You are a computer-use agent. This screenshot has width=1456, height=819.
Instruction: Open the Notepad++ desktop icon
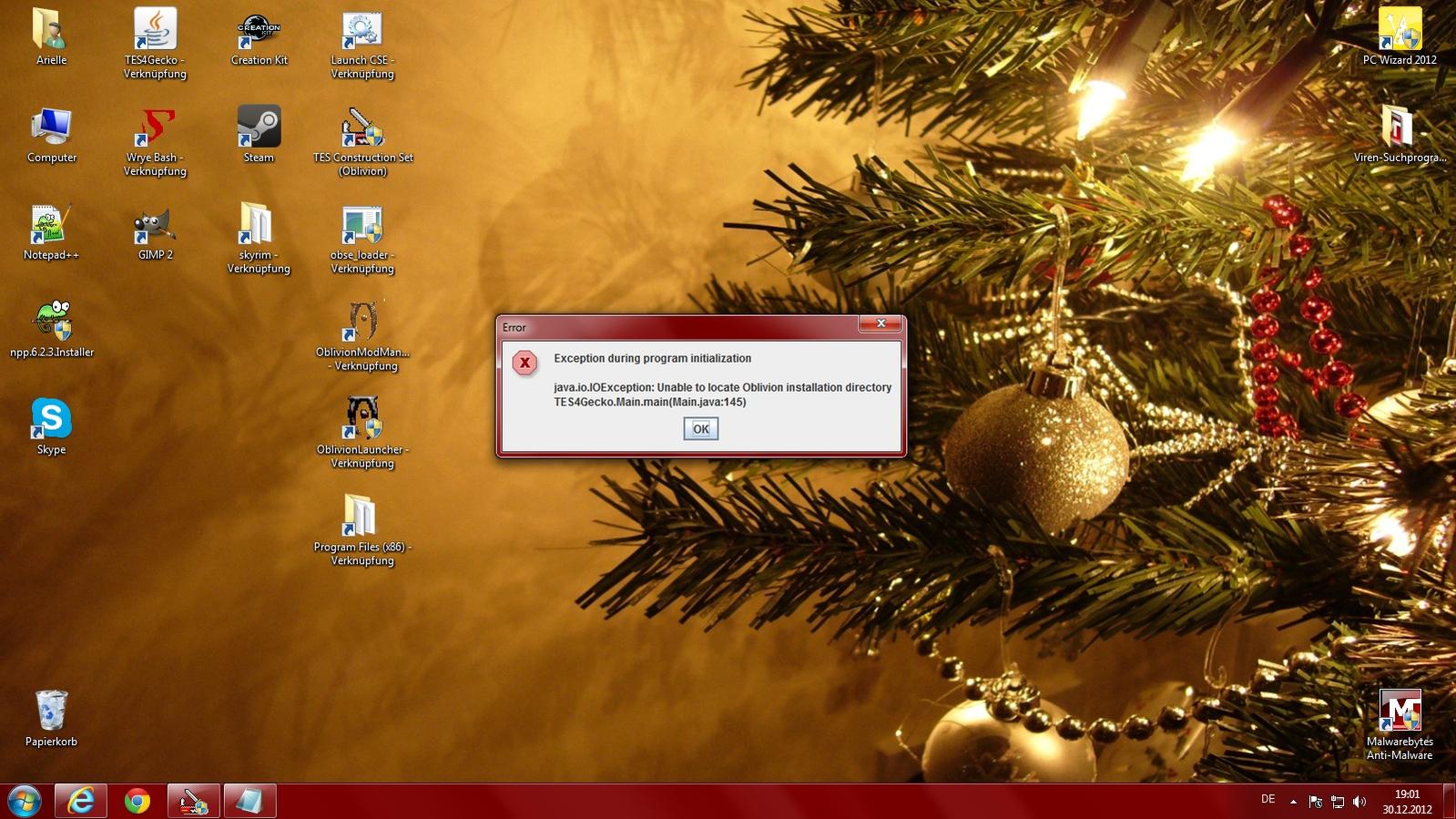click(x=51, y=226)
